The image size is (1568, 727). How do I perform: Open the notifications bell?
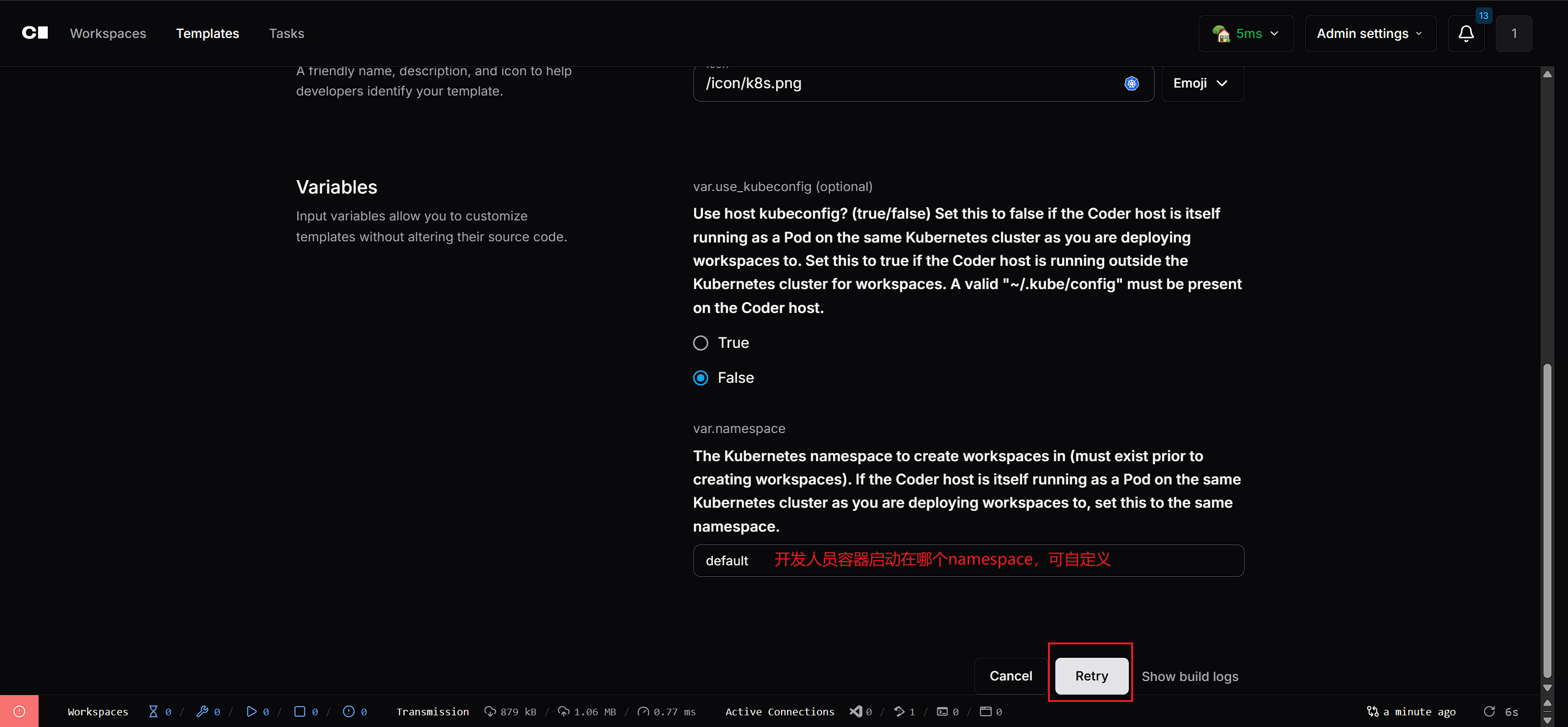[1466, 34]
